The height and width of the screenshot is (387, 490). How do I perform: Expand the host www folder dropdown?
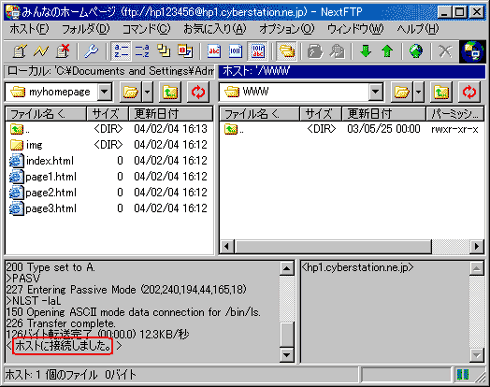tap(376, 91)
